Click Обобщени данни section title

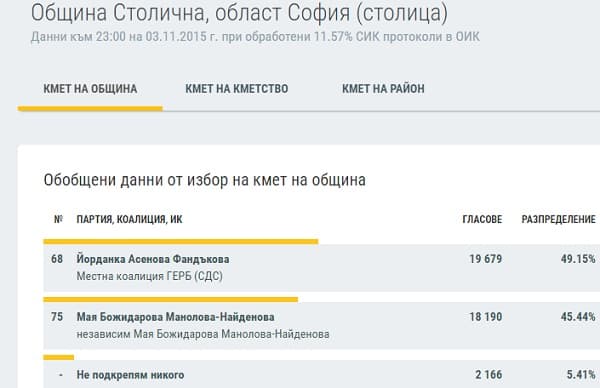click(204, 180)
